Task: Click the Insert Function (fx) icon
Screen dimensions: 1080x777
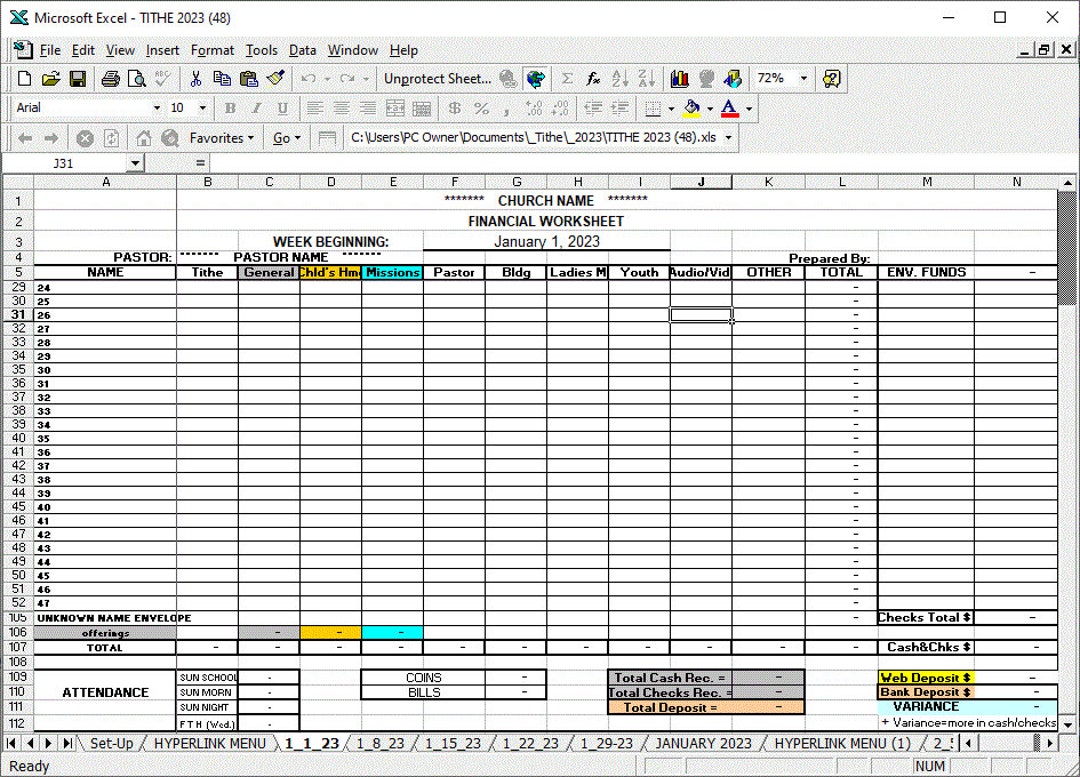Action: click(592, 80)
